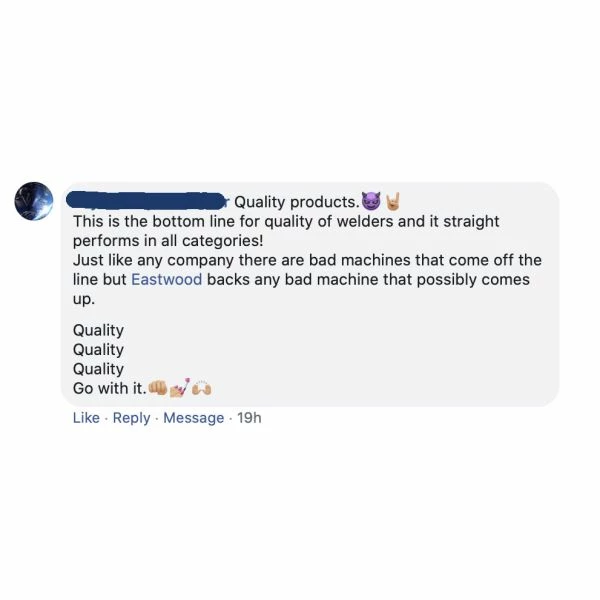Viewport: 600px width, 600px height.
Task: Click the first standalone 'Quality' line
Action: tap(98, 331)
